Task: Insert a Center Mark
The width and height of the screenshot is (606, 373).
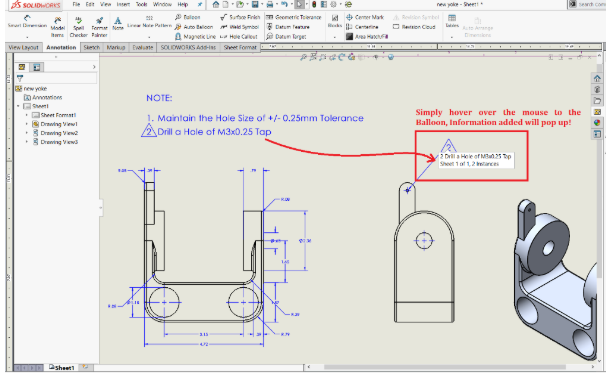Action: tap(365, 17)
